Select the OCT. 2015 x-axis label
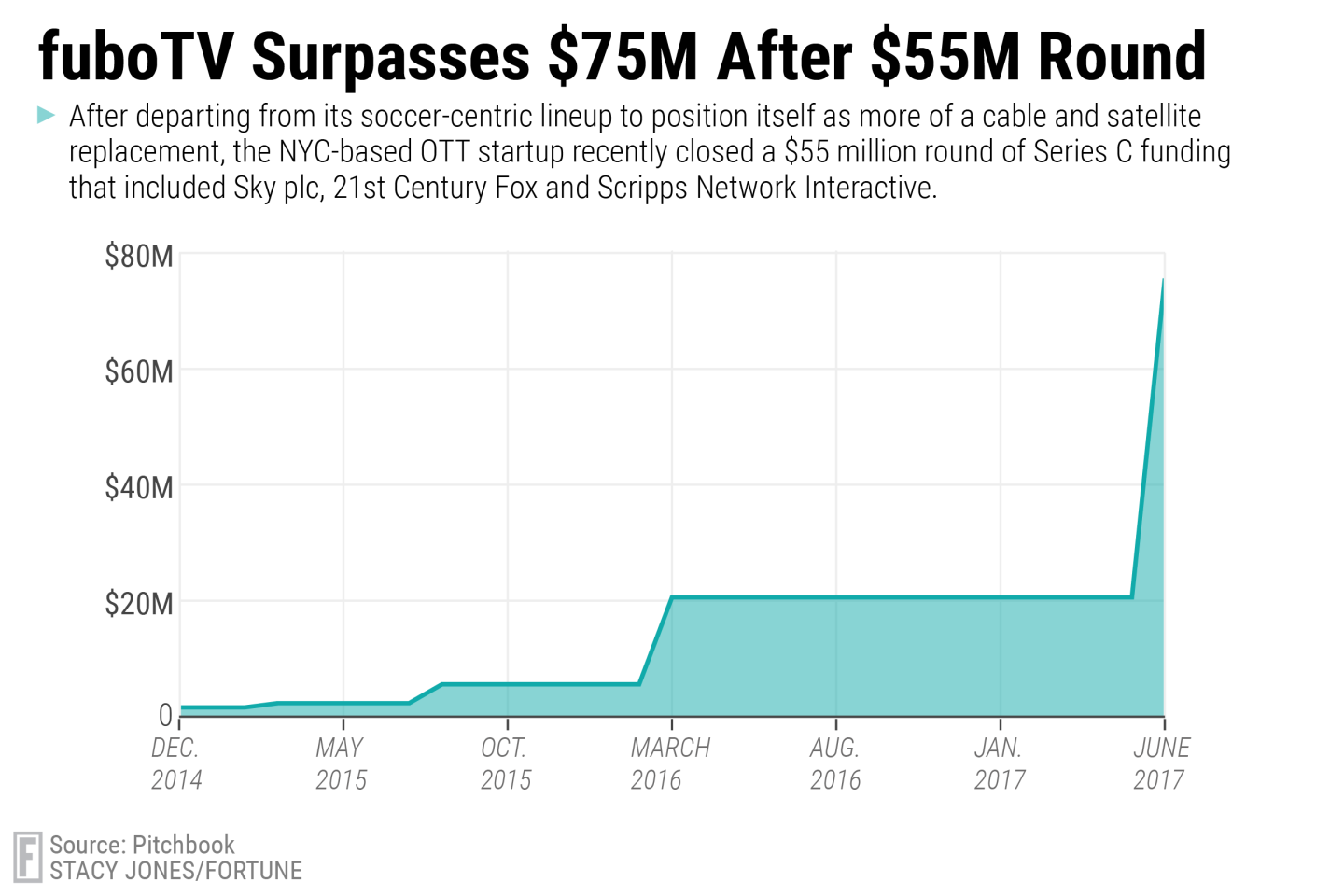 tap(505, 763)
